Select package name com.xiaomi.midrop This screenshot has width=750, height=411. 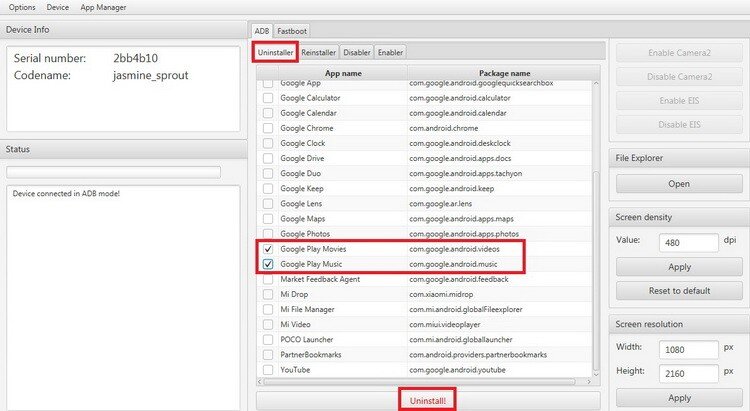pos(441,294)
